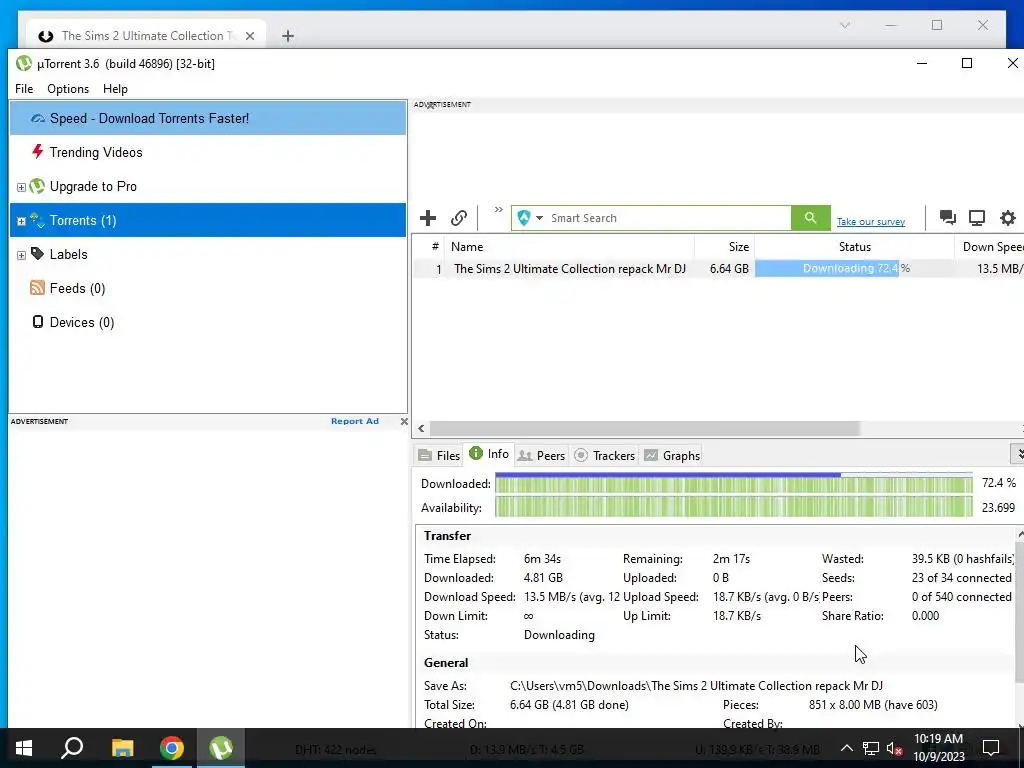Expand the Torrents tree node
The image size is (1024, 768).
(21, 221)
